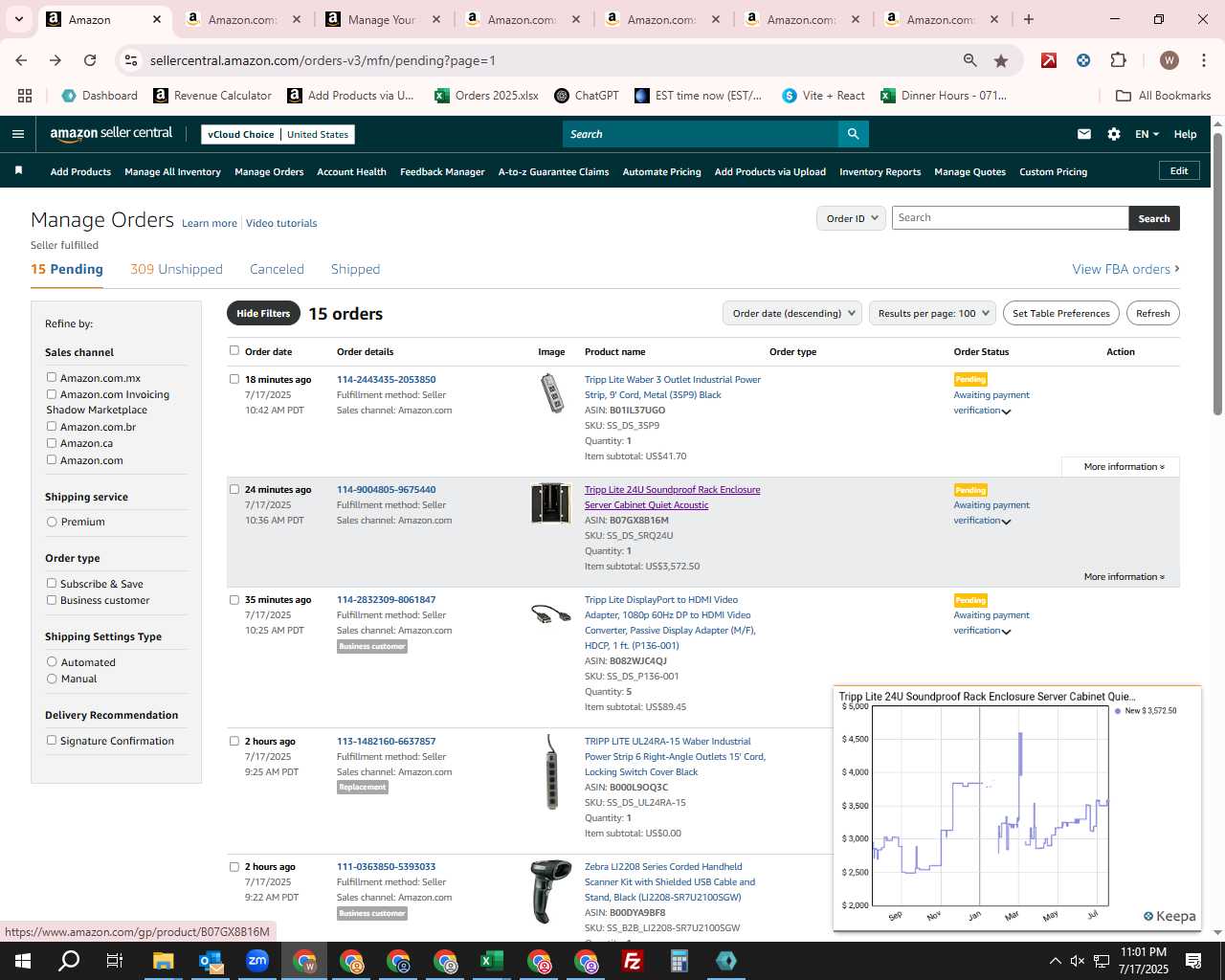Enable Signature Confirmation filter

pos(52,740)
